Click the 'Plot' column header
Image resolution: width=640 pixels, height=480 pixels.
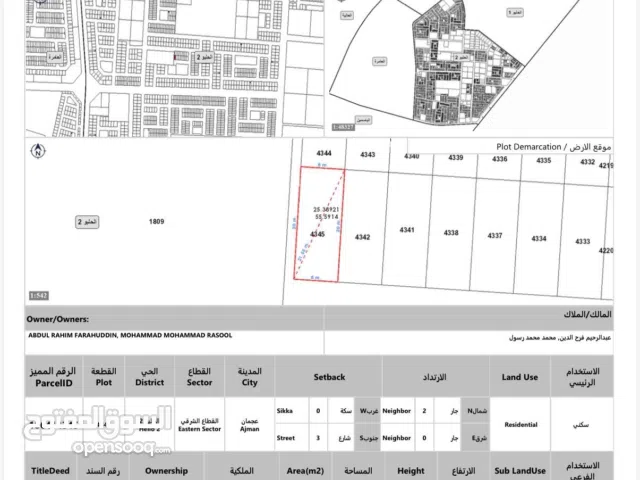pos(104,382)
